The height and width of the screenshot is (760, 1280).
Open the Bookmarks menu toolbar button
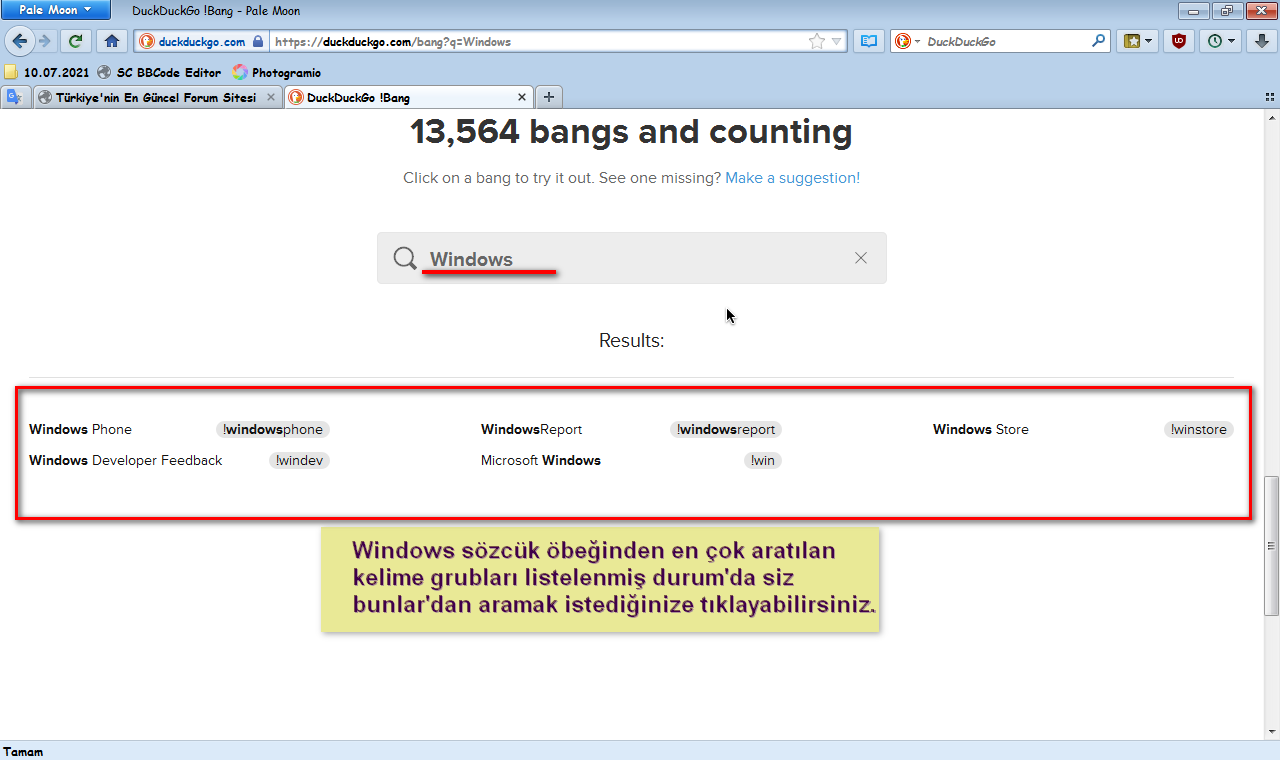[x=1138, y=41]
